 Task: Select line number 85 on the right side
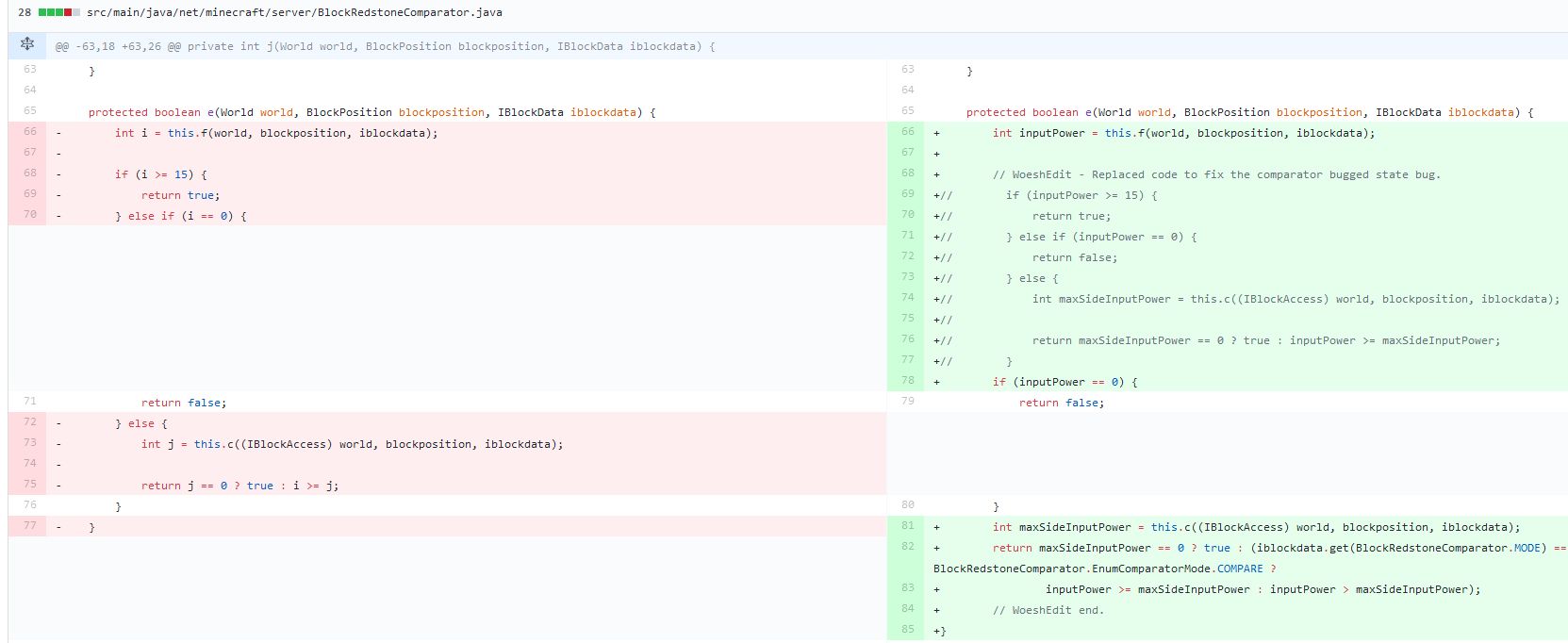pyautogui.click(x=907, y=629)
